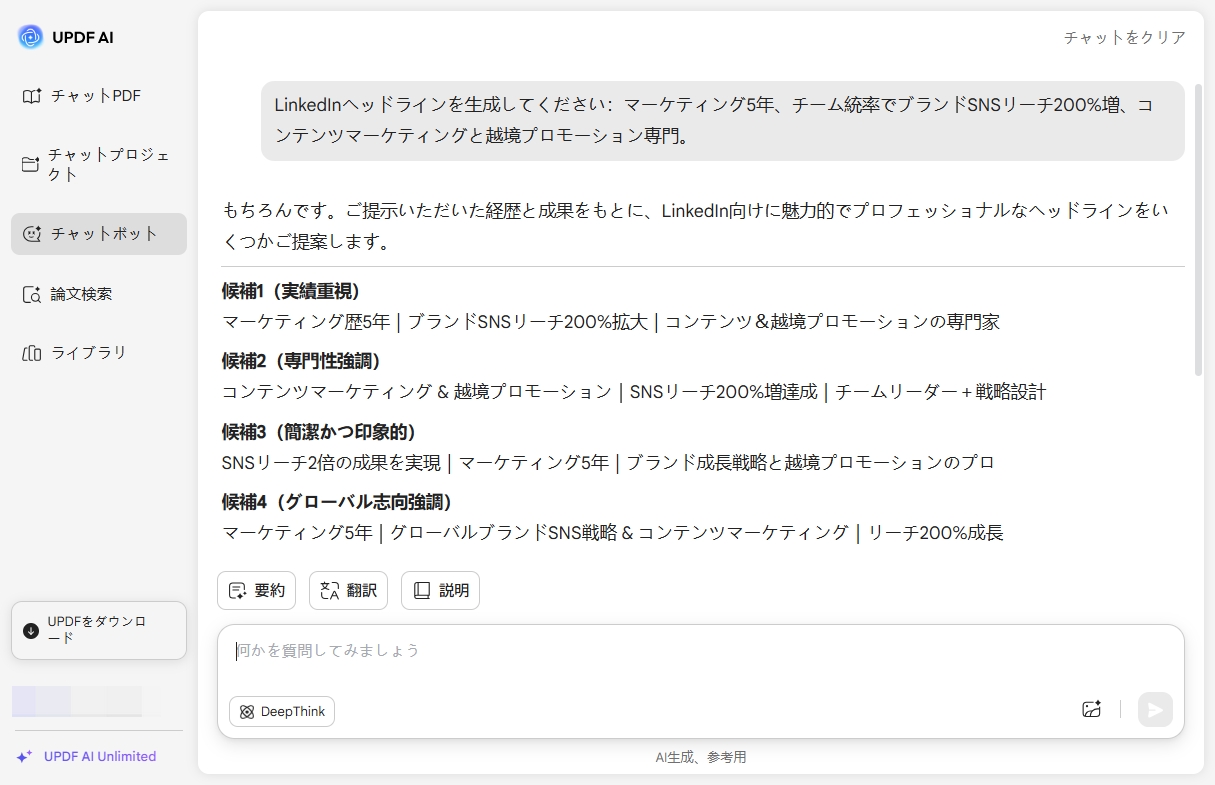Click the AI生成、参考用 footer text
1215x785 pixels.
point(701,758)
